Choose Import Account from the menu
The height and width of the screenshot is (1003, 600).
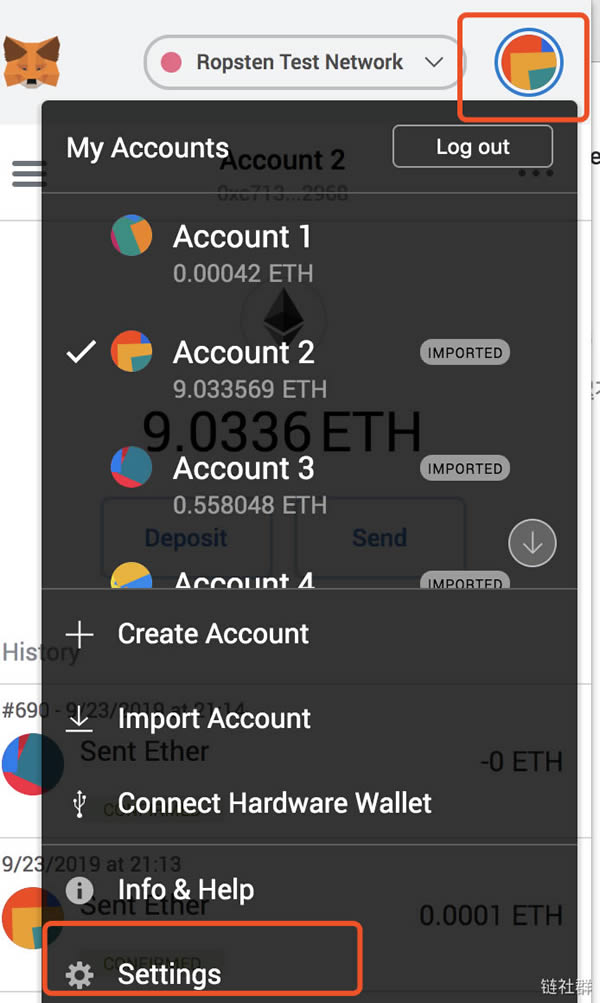(214, 718)
